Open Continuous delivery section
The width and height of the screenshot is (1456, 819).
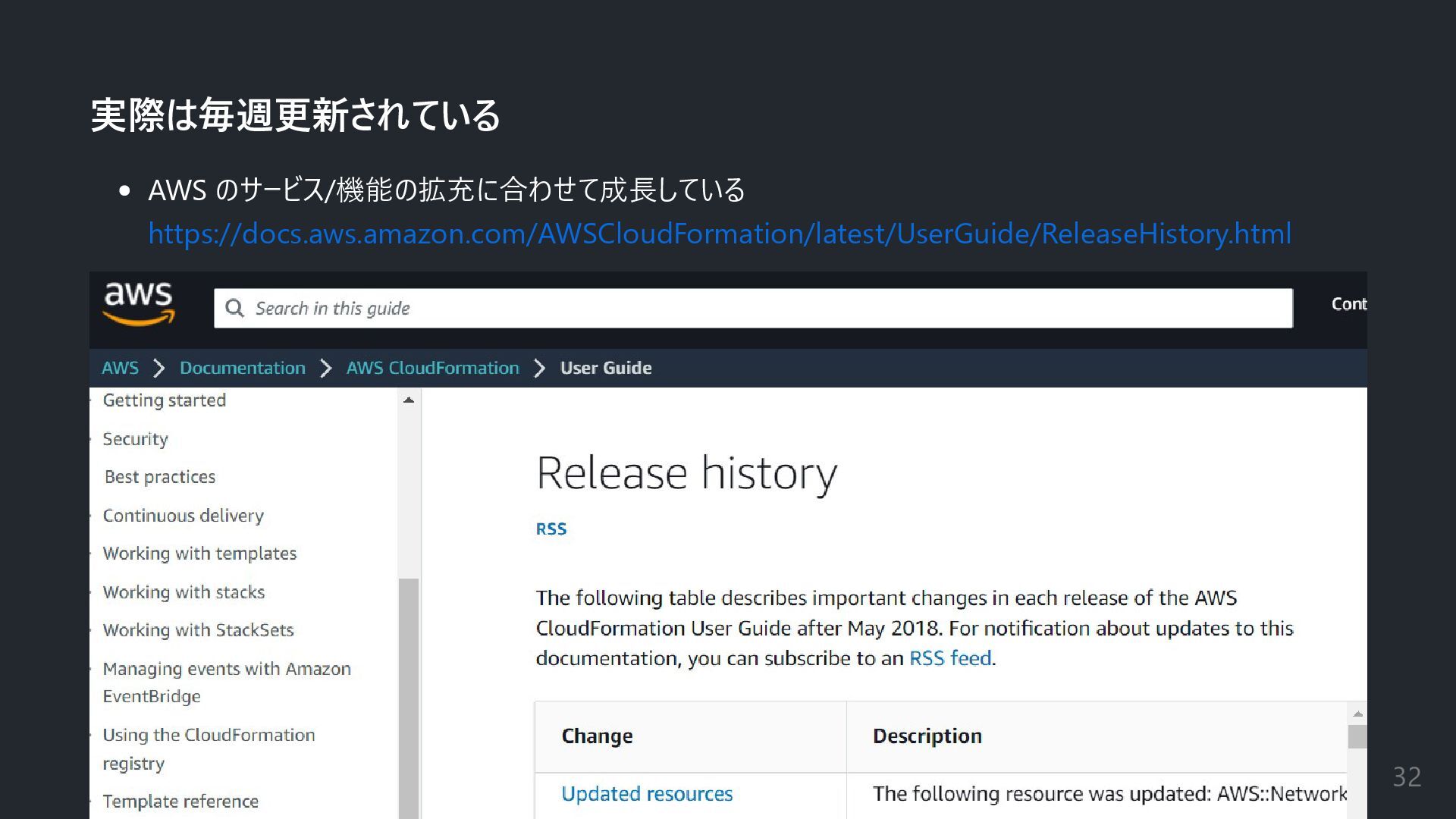[183, 516]
